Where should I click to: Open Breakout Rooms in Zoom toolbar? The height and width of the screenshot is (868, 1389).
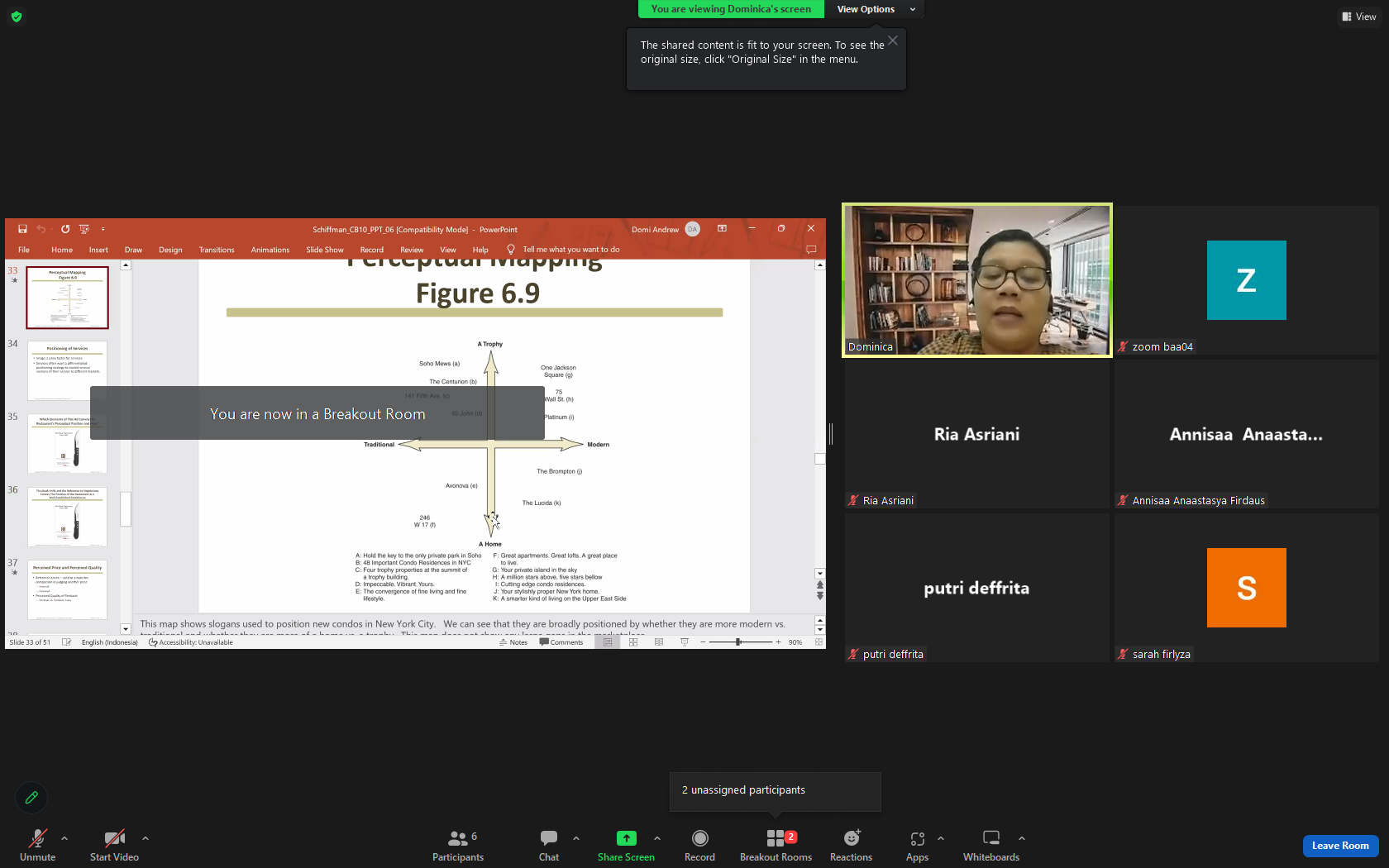pos(776,845)
